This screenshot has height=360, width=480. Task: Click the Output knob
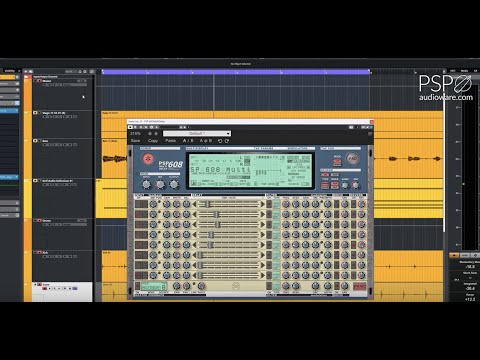[x=174, y=184]
